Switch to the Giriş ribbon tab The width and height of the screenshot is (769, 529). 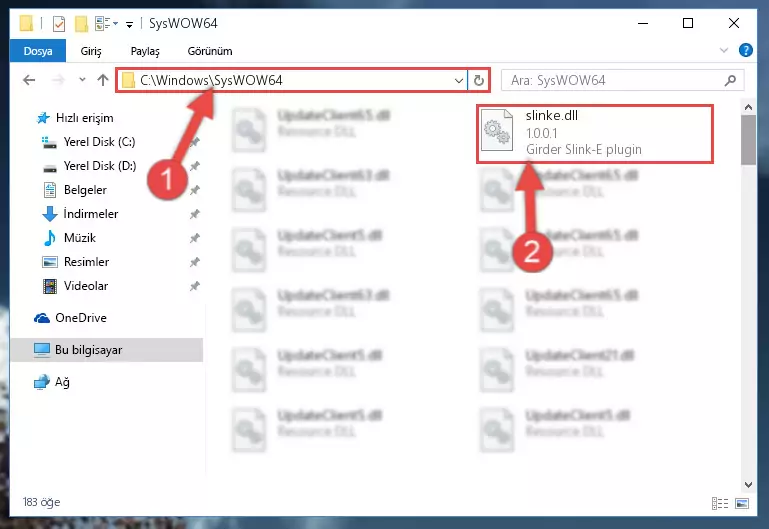tap(91, 51)
